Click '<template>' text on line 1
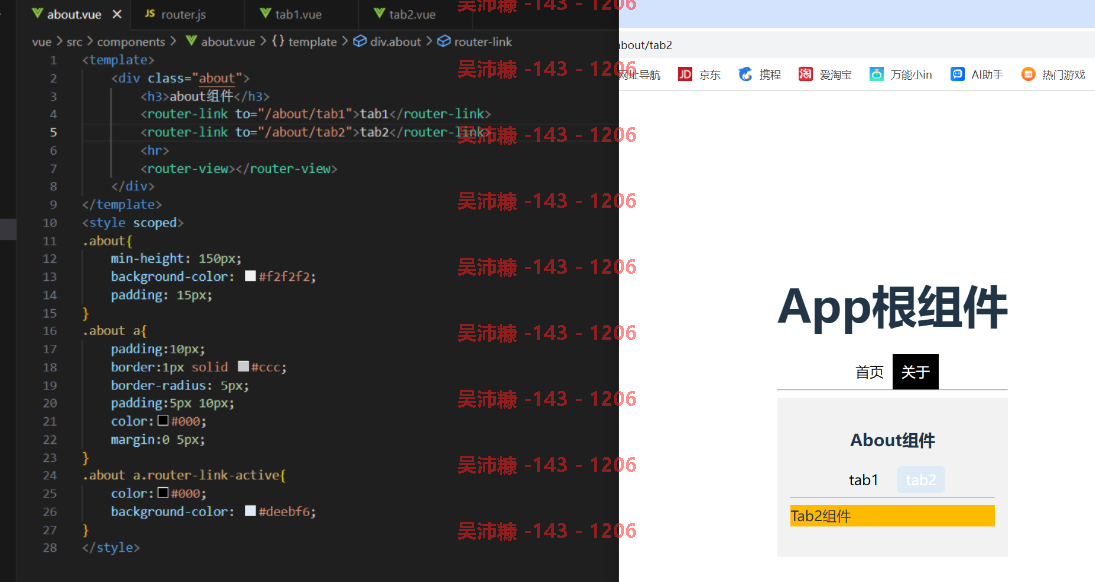Viewport: 1095px width, 582px height. [x=118, y=60]
